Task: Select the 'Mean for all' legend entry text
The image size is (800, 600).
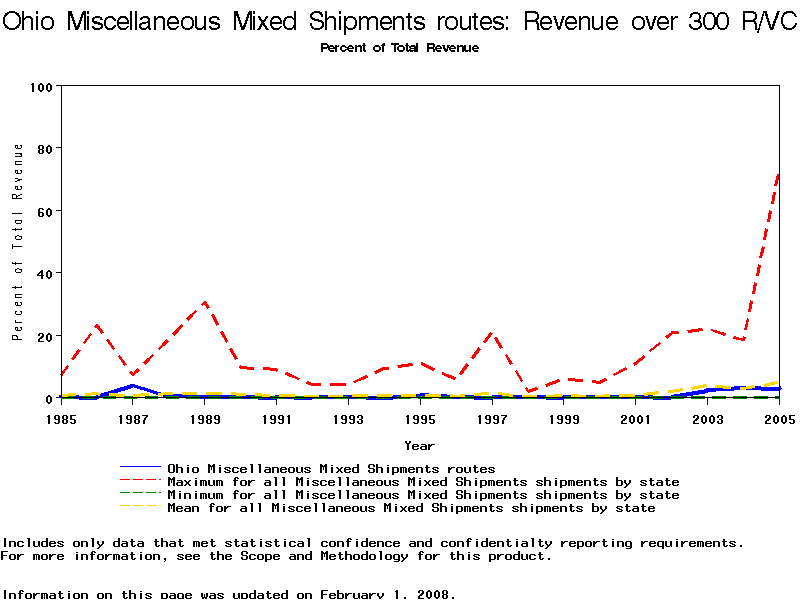Action: (x=411, y=507)
